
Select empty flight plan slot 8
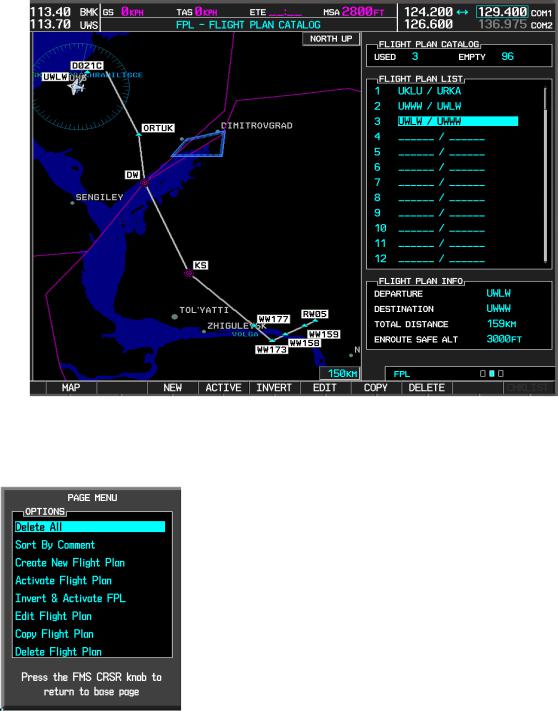click(441, 198)
